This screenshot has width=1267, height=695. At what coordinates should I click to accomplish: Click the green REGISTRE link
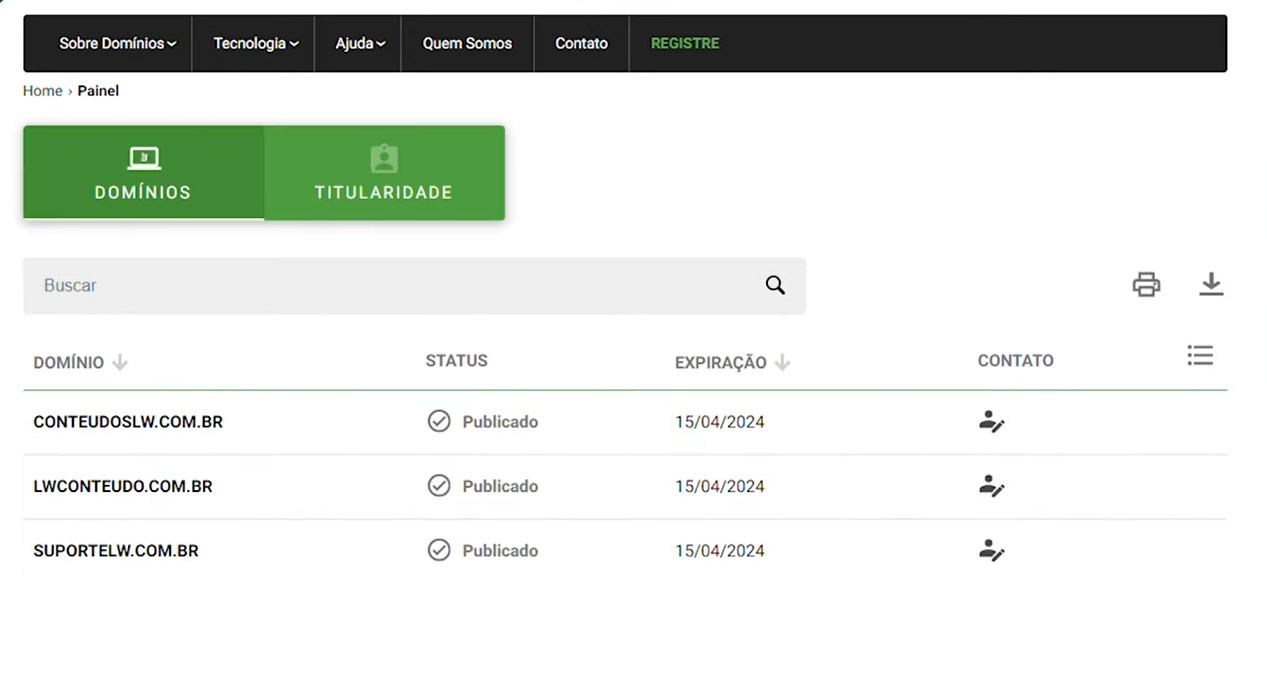[685, 43]
